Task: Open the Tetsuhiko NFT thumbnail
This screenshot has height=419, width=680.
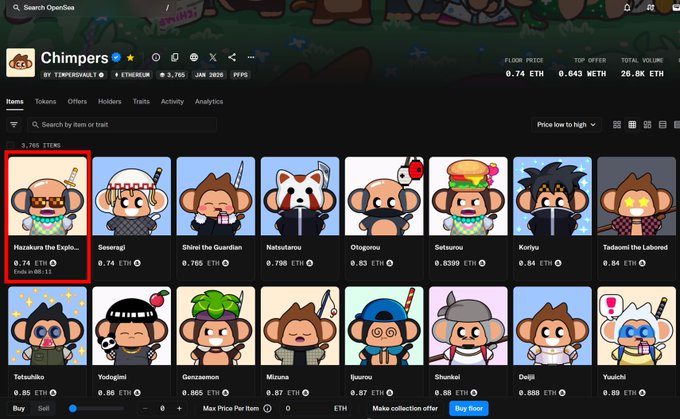Action: 48,326
